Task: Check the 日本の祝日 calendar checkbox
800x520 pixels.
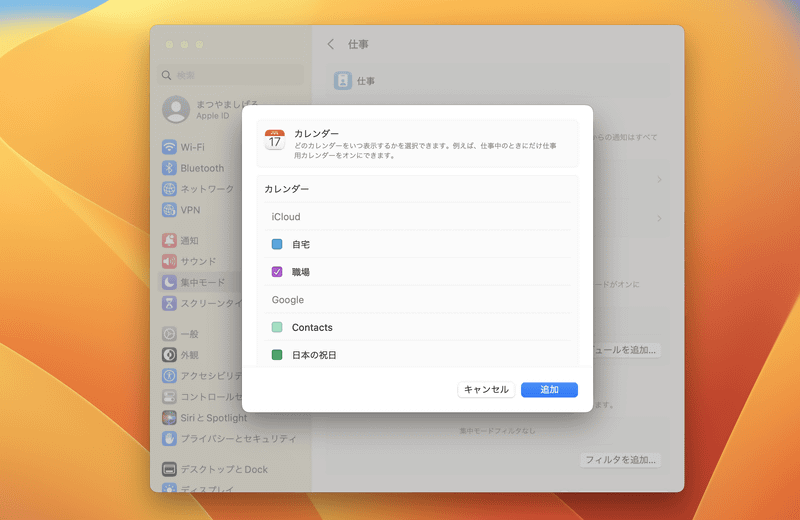Action: [277, 355]
